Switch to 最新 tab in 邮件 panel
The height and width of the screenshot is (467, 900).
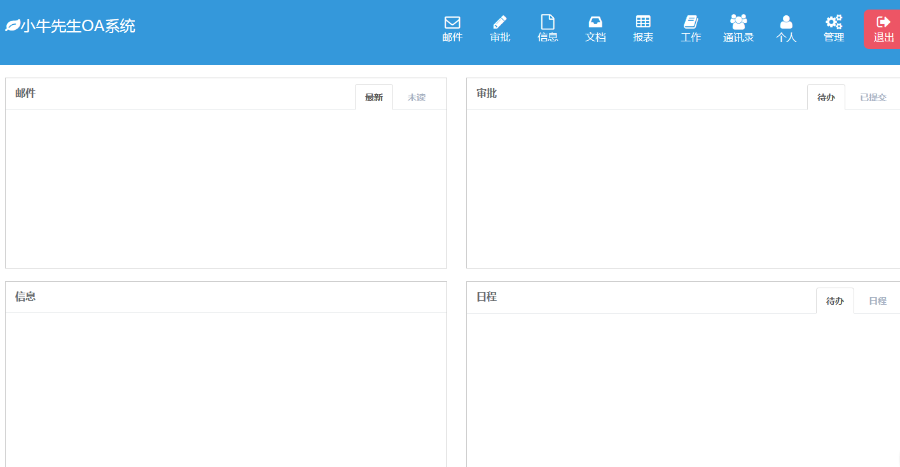click(374, 97)
